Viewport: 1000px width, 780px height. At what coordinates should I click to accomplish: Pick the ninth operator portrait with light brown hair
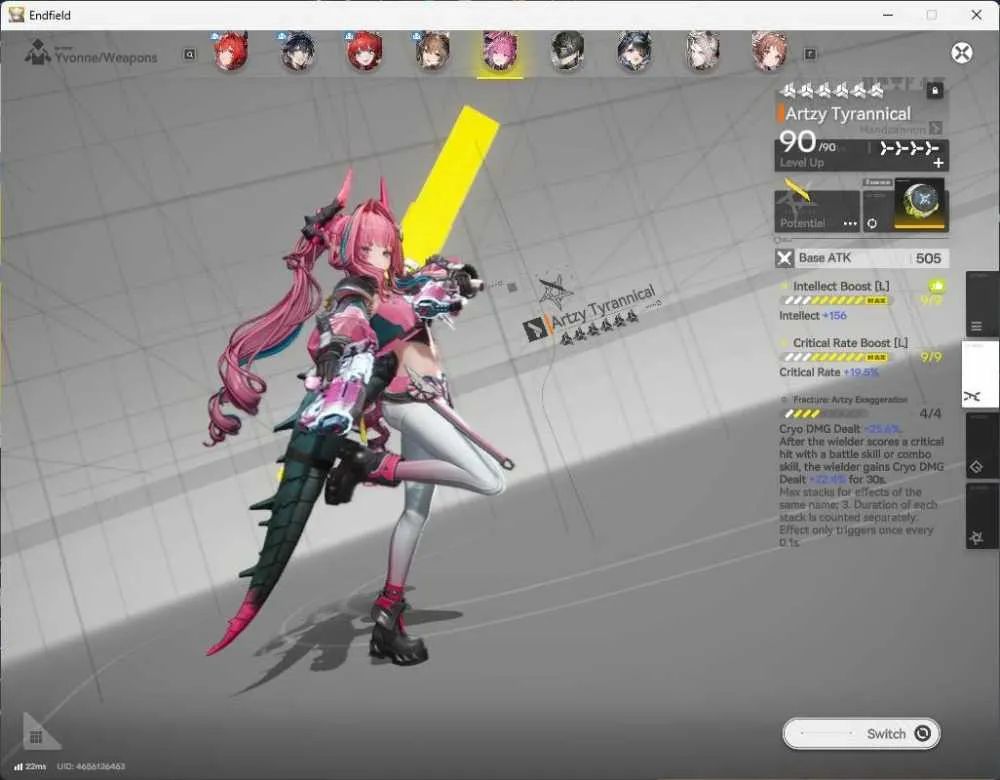pos(770,52)
